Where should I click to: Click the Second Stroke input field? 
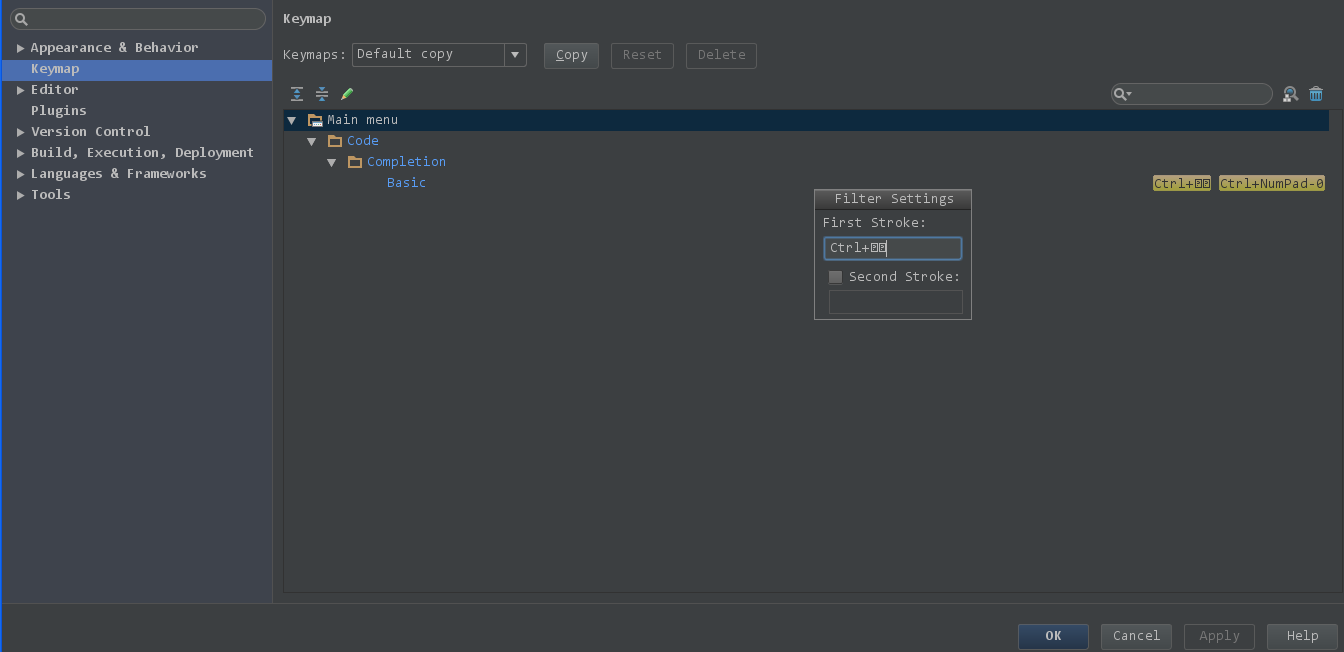(896, 302)
